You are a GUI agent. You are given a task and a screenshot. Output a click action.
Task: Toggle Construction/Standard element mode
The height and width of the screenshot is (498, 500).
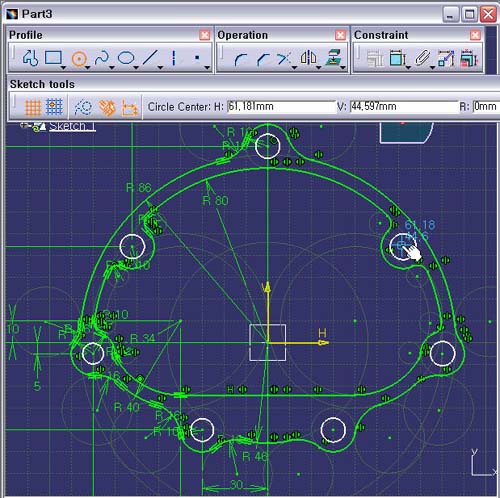coord(83,107)
